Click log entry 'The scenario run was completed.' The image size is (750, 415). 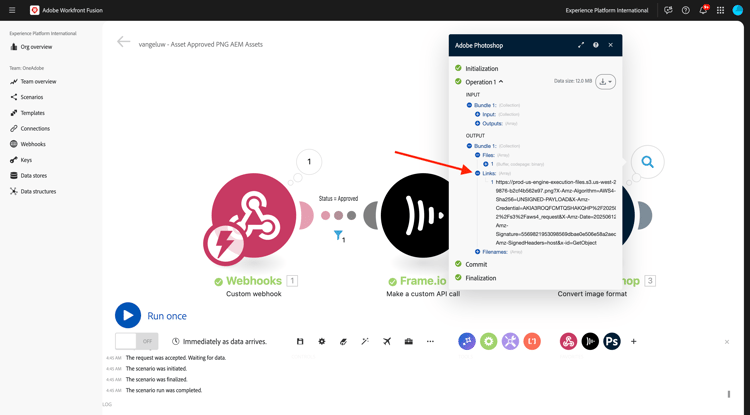pos(164,390)
